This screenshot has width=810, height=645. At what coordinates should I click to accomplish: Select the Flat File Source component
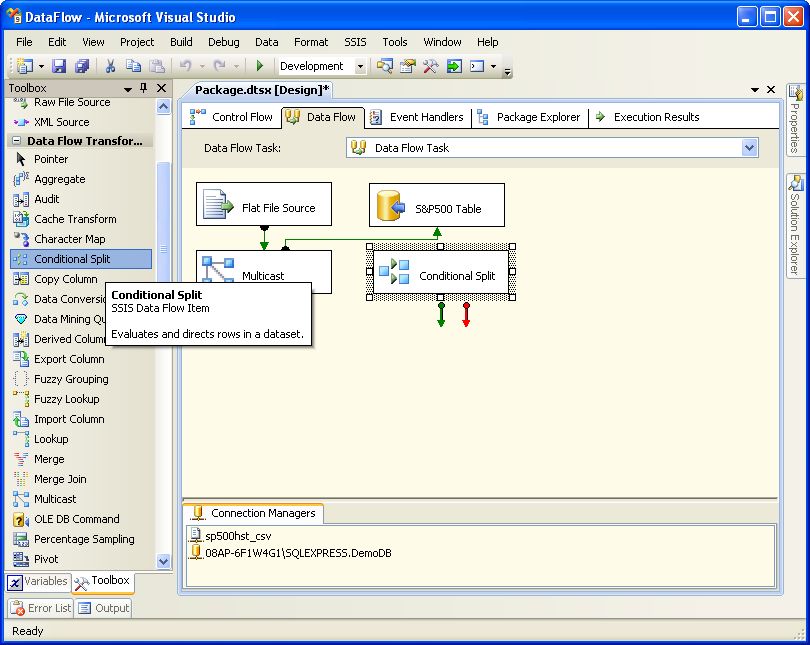pos(264,208)
